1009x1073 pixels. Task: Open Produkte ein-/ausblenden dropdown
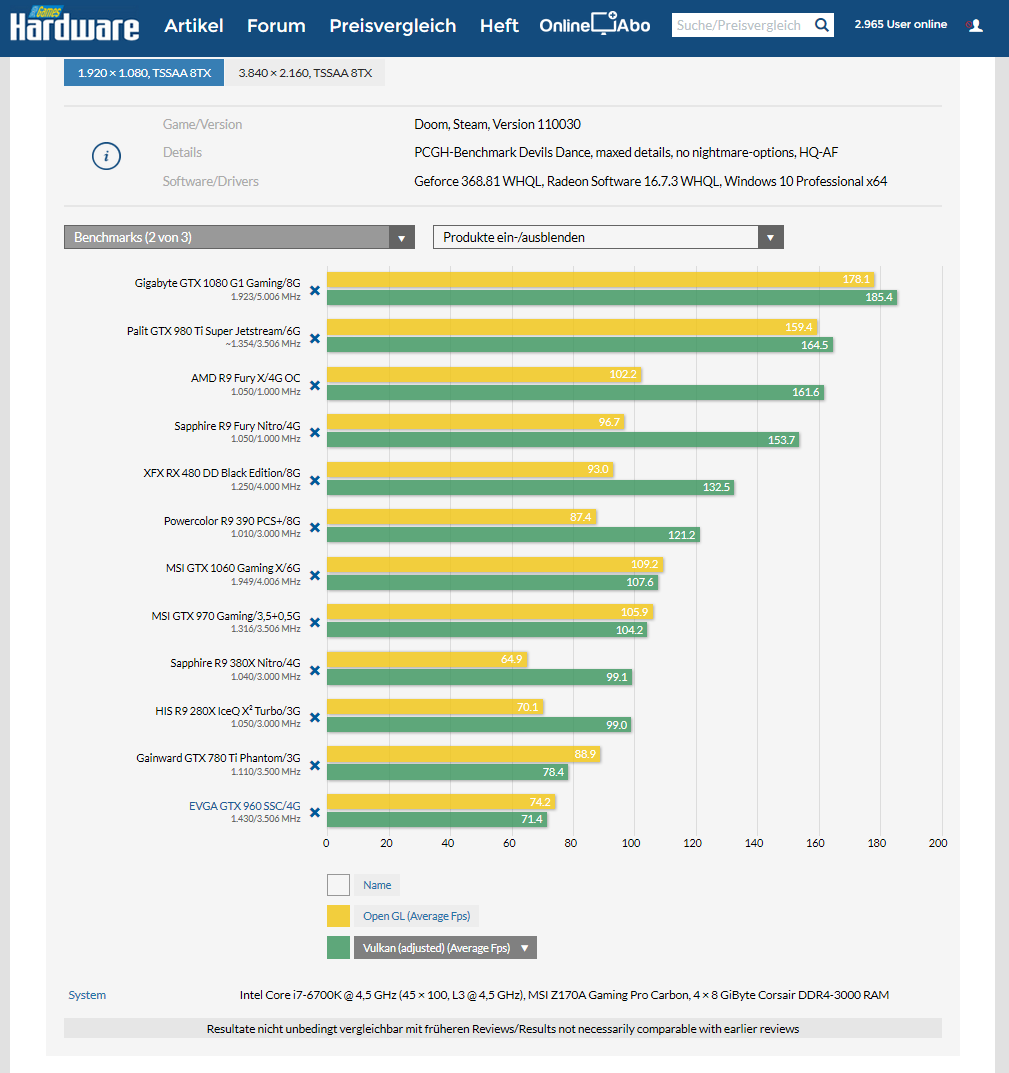608,237
